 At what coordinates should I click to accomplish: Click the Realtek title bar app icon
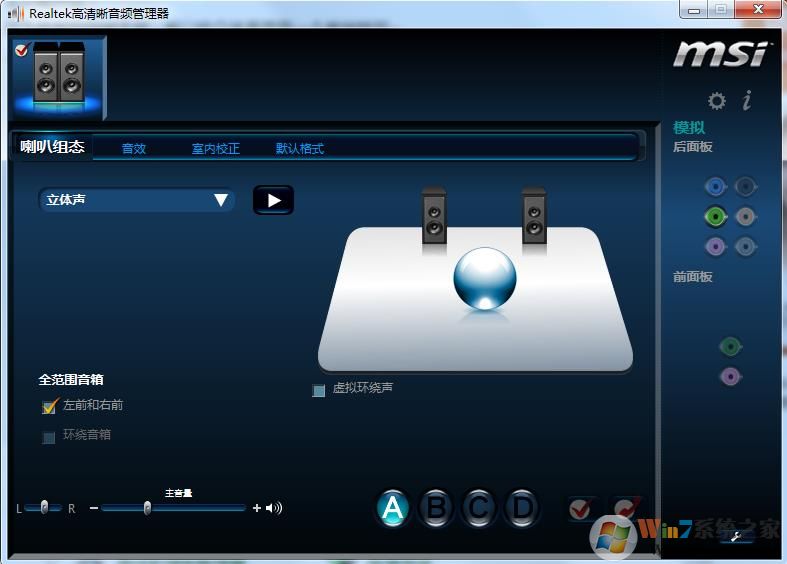16,13
